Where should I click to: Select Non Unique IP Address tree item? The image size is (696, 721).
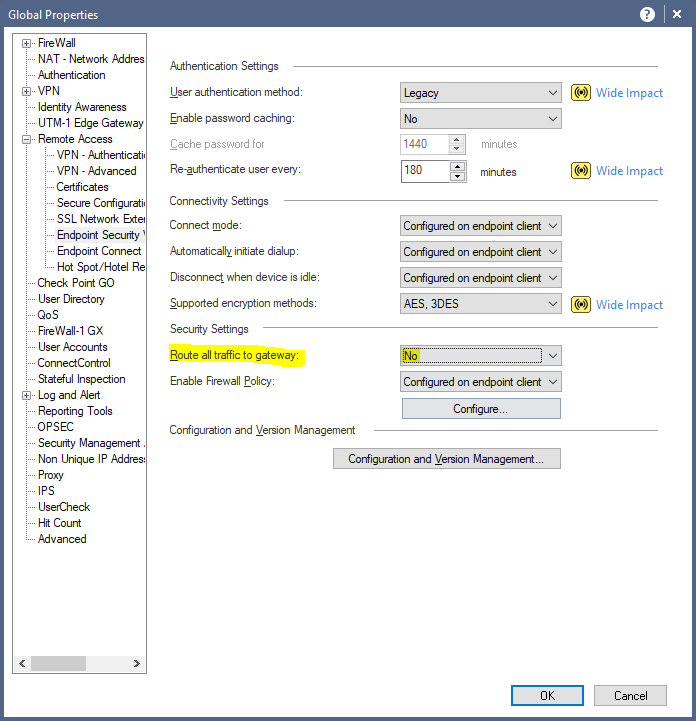tap(91, 459)
